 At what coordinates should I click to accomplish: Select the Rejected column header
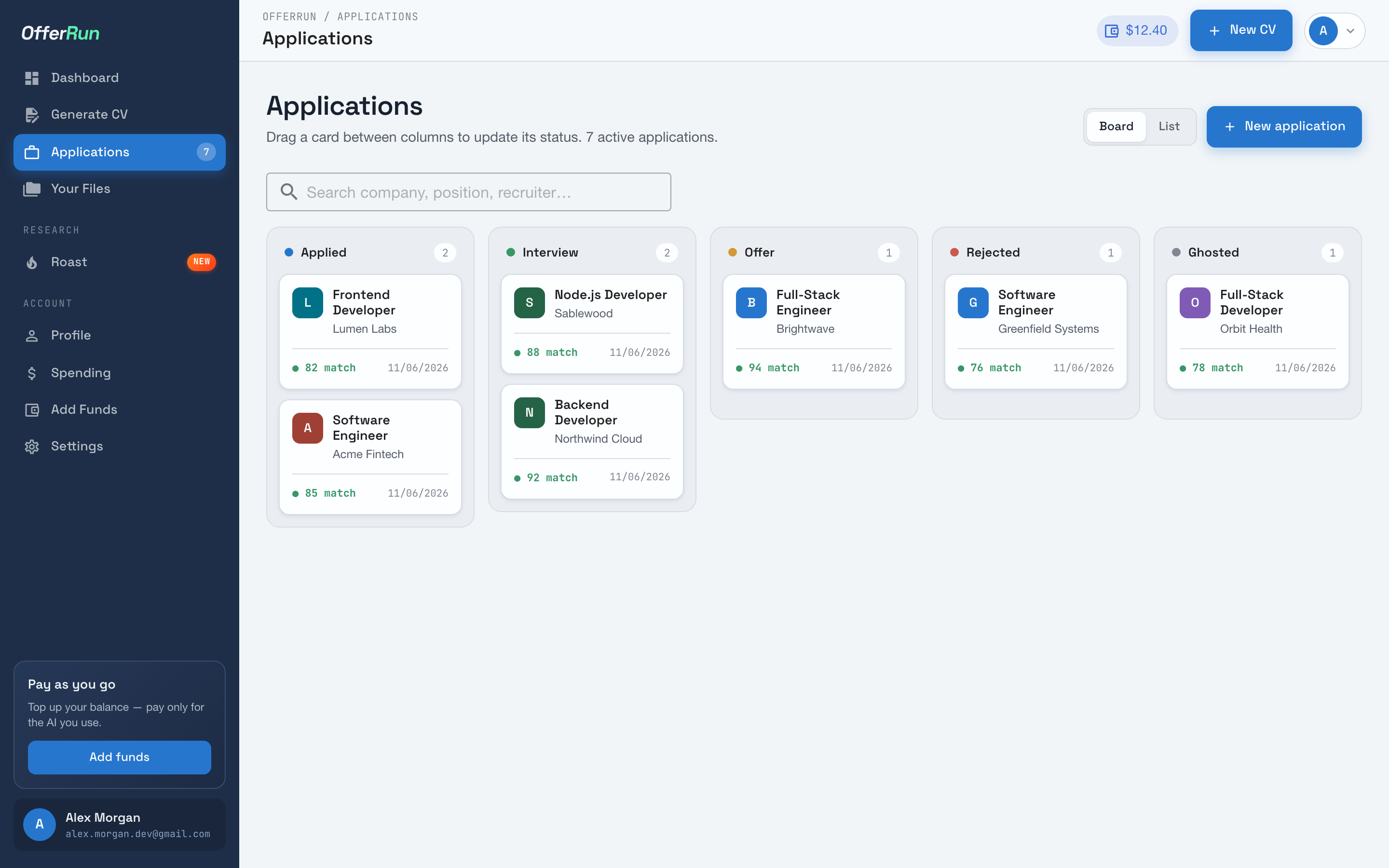click(1035, 253)
